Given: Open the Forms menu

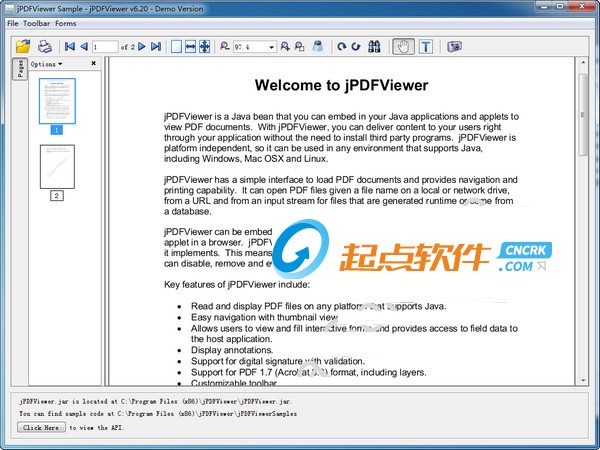Looking at the screenshot, I should click(65, 23).
